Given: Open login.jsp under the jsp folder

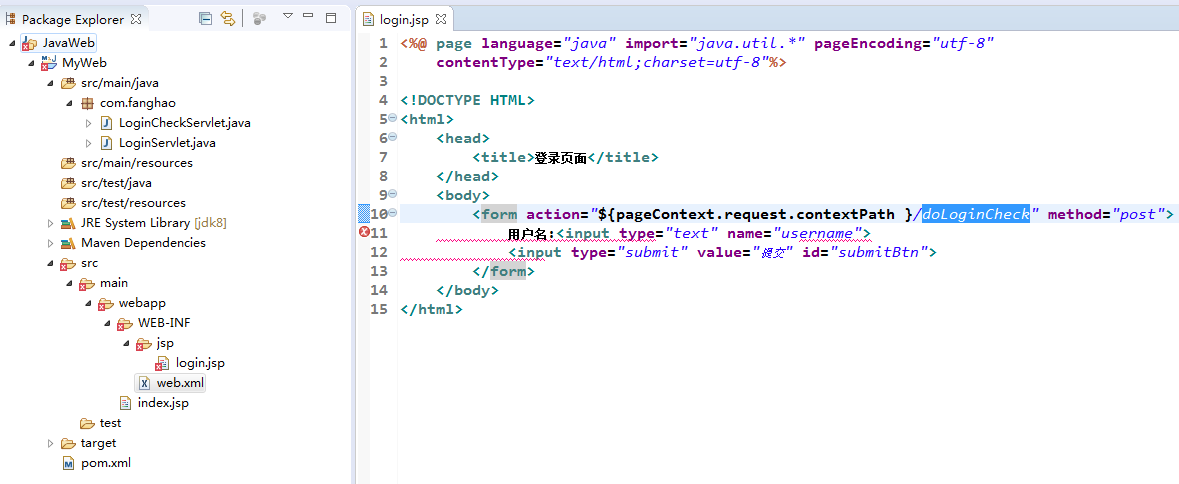Looking at the screenshot, I should [x=199, y=363].
